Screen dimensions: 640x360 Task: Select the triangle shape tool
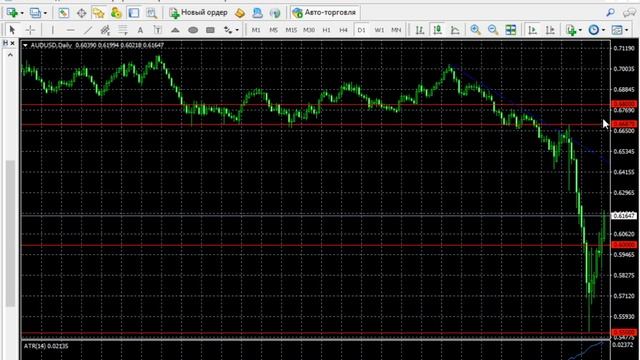[x=175, y=30]
